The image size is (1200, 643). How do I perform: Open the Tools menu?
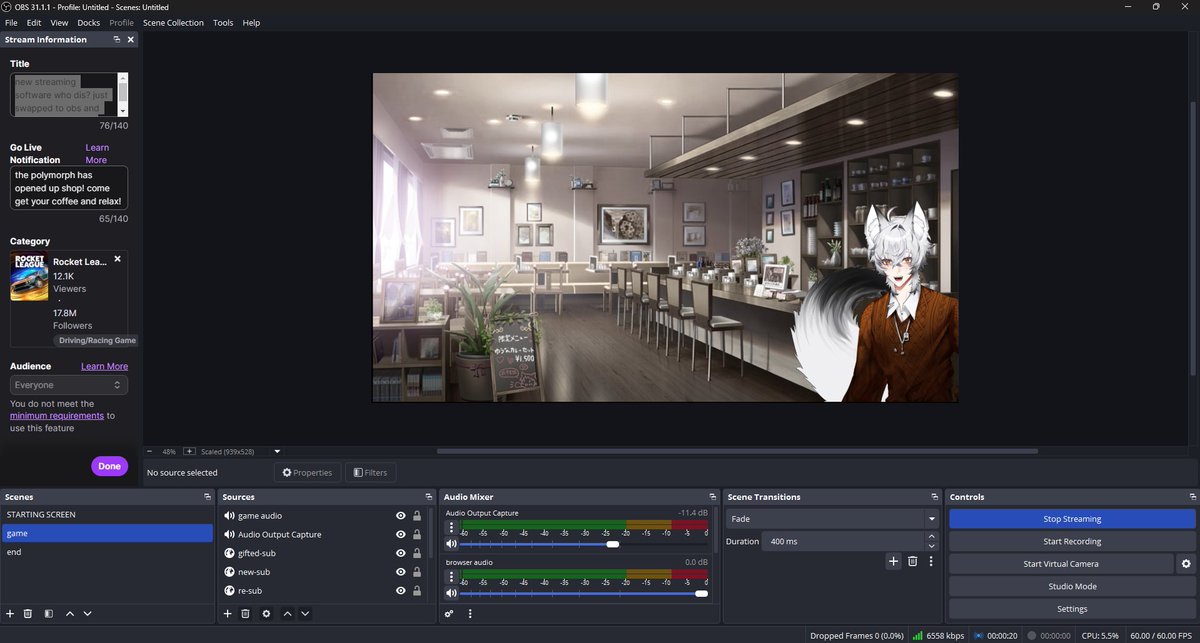[223, 22]
